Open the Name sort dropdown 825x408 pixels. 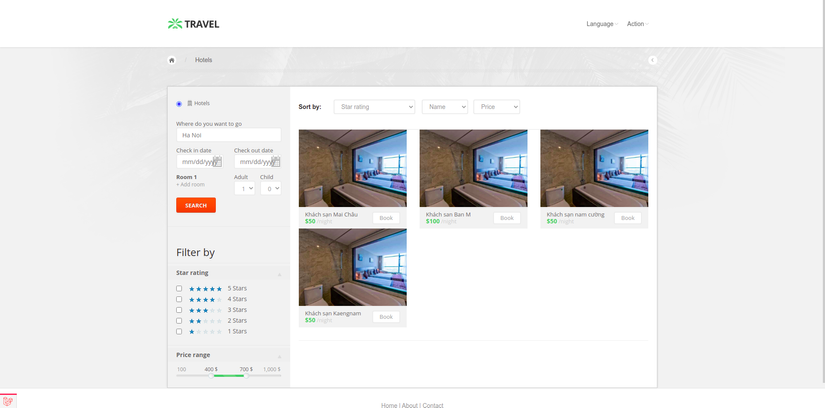(x=445, y=107)
